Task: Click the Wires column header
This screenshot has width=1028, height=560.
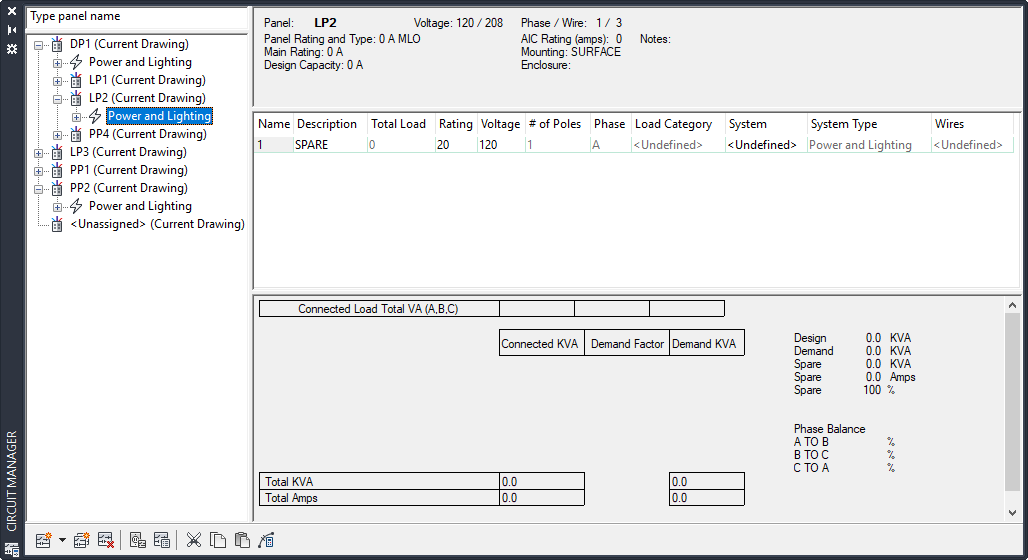Action: [x=972, y=124]
